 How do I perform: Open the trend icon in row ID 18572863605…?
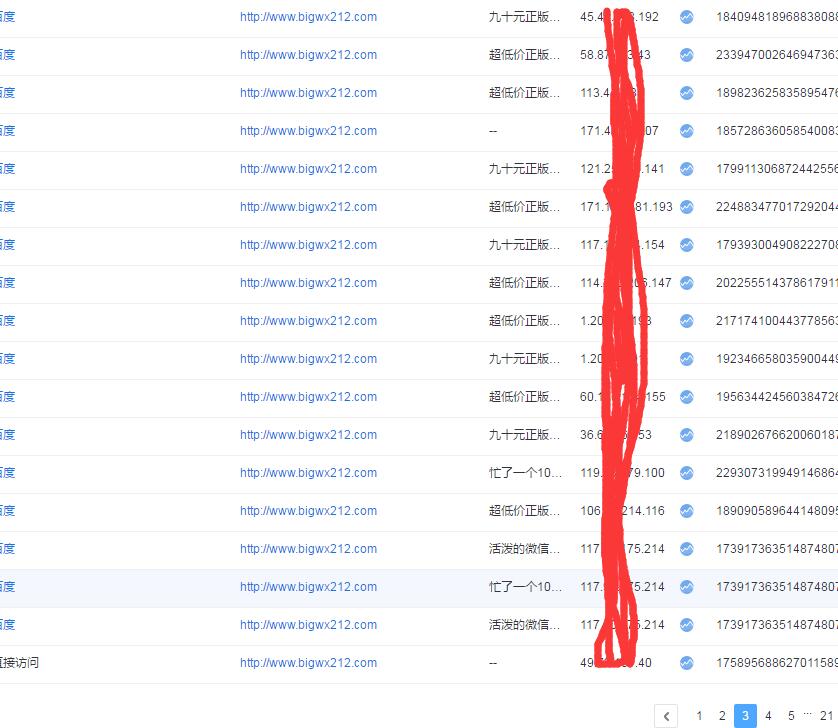[687, 131]
